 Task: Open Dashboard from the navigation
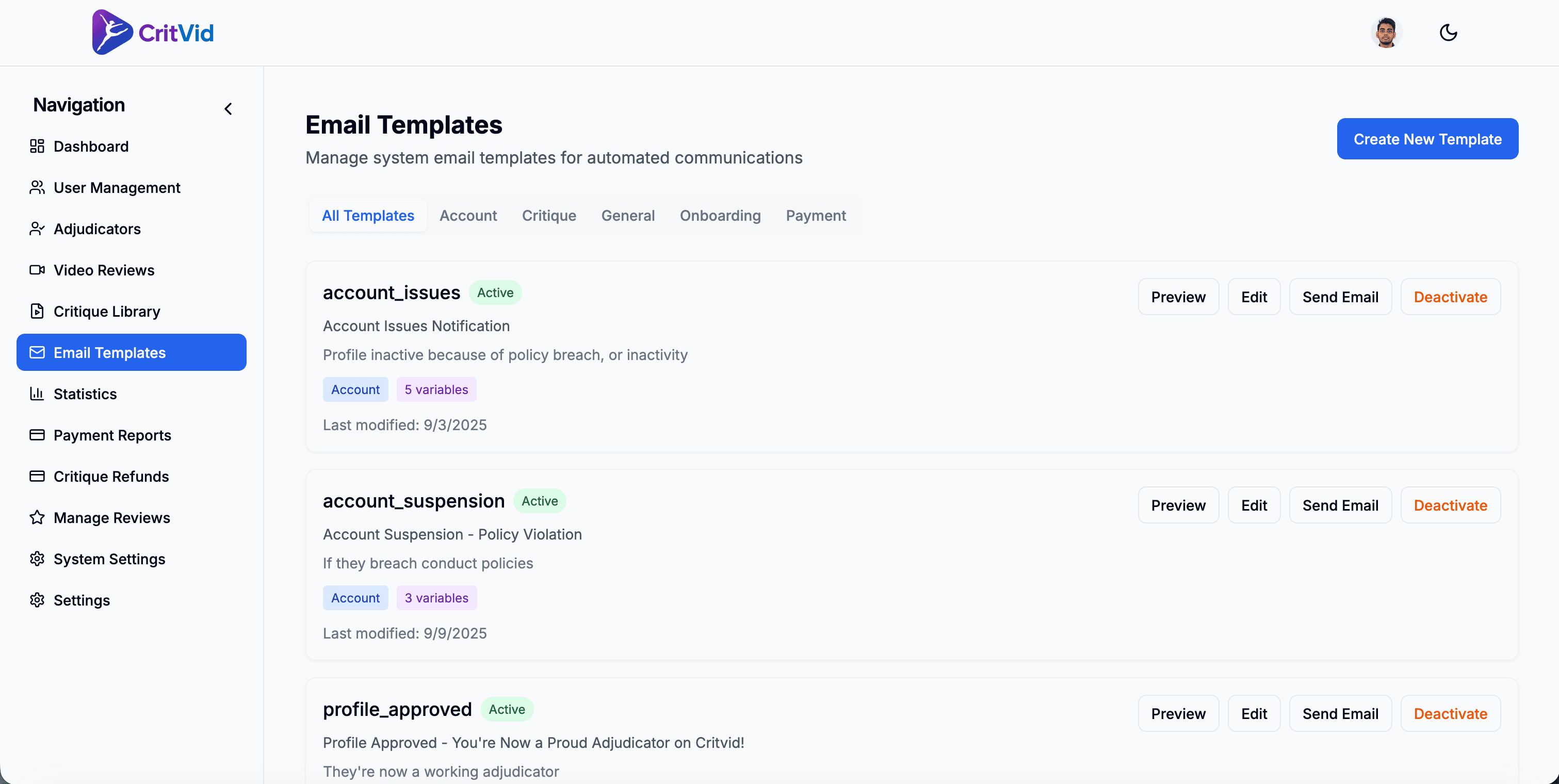click(x=132, y=146)
